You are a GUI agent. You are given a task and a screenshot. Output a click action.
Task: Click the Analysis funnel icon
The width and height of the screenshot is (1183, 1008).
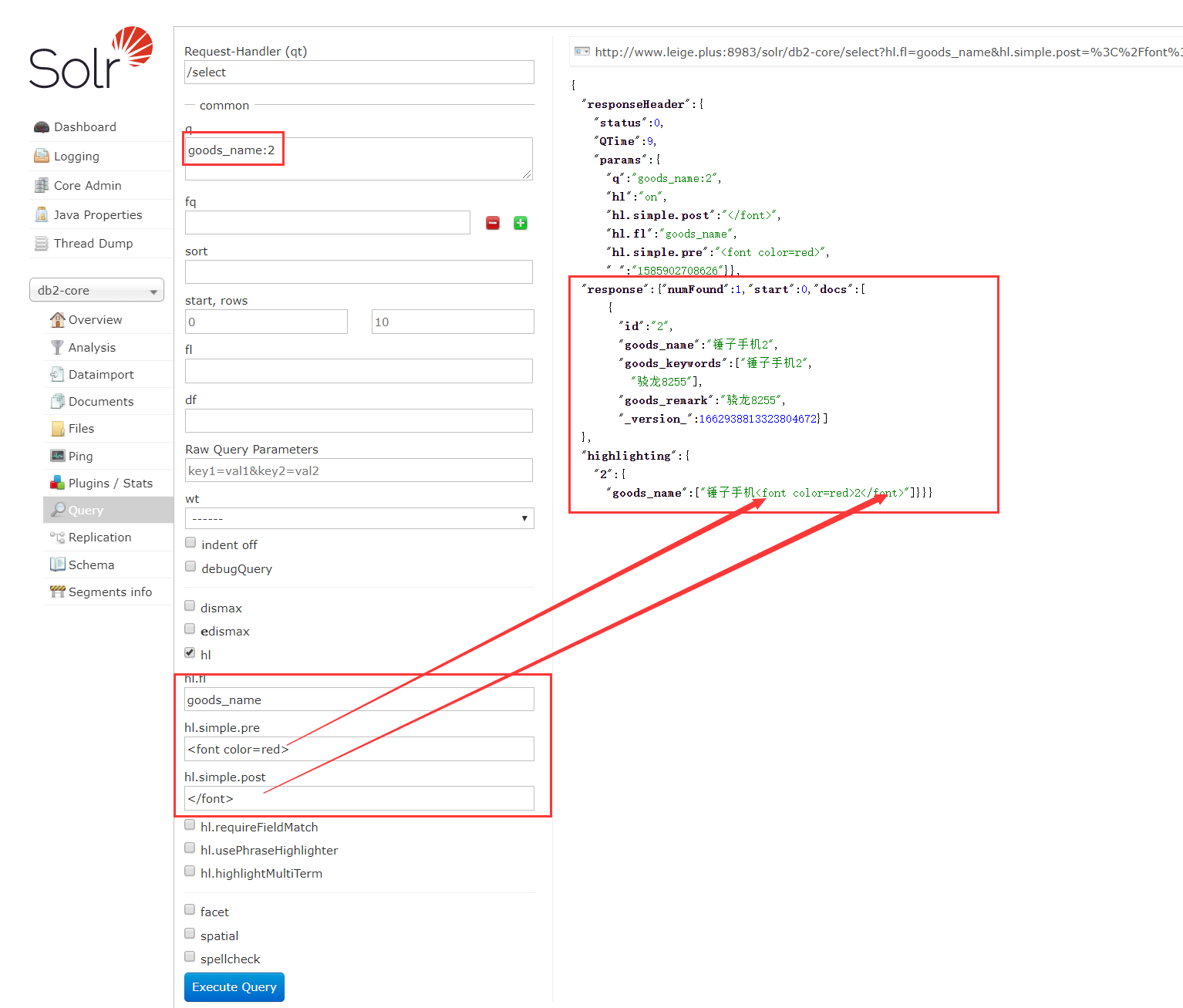coord(57,348)
